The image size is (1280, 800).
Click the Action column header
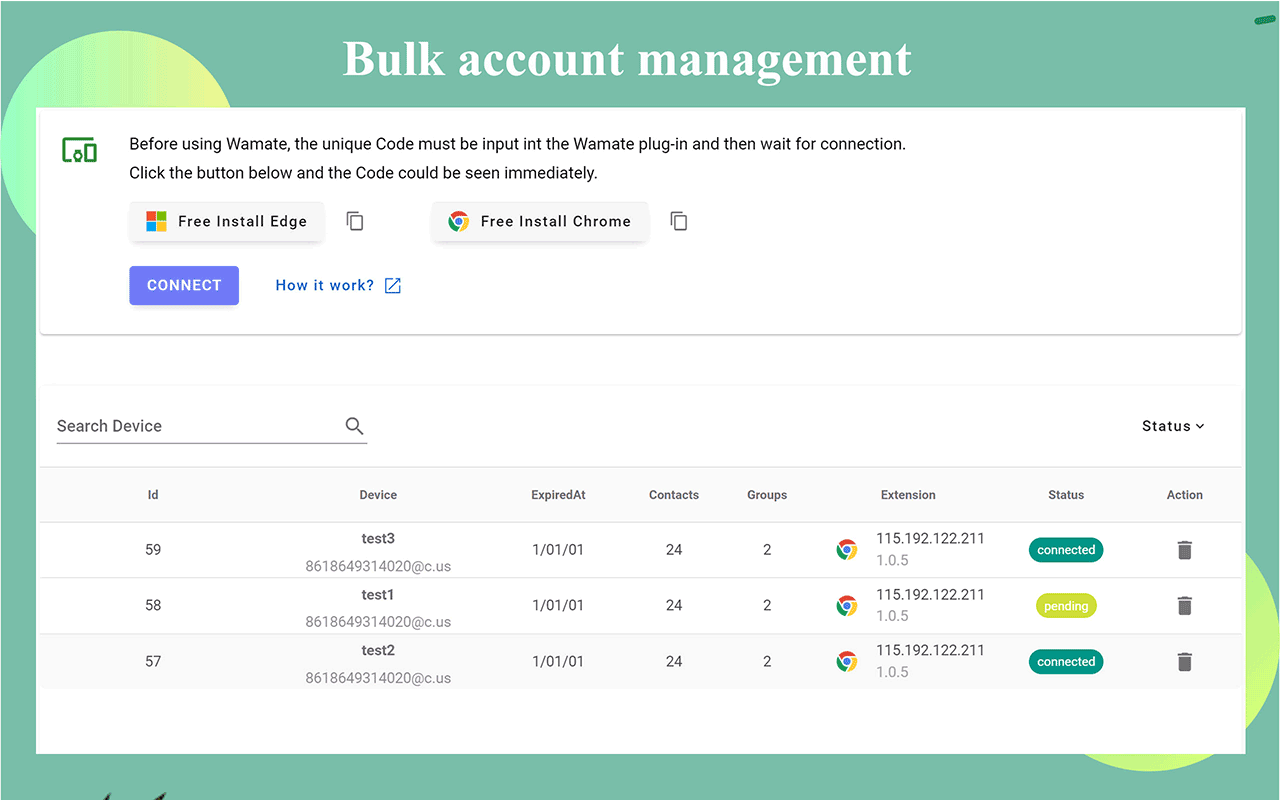(1185, 495)
